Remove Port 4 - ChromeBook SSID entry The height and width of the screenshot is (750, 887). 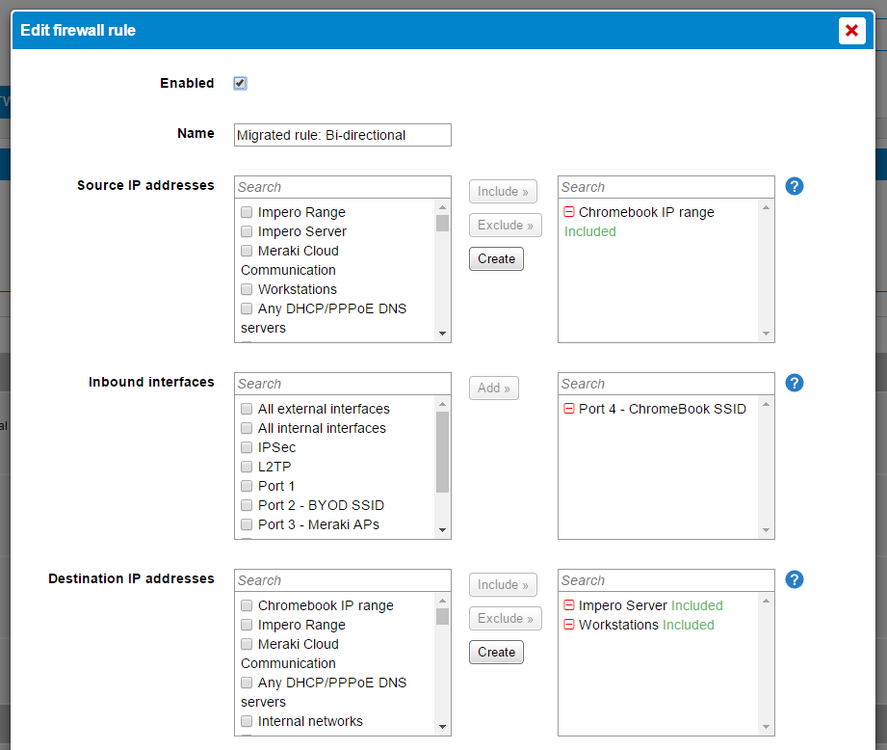pyautogui.click(x=569, y=408)
